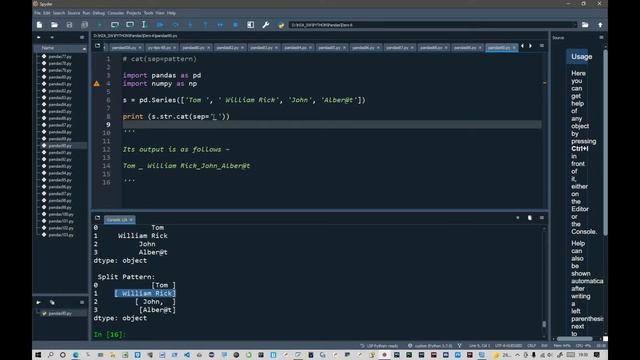Click the Maximize current pane icon

tap(251, 25)
